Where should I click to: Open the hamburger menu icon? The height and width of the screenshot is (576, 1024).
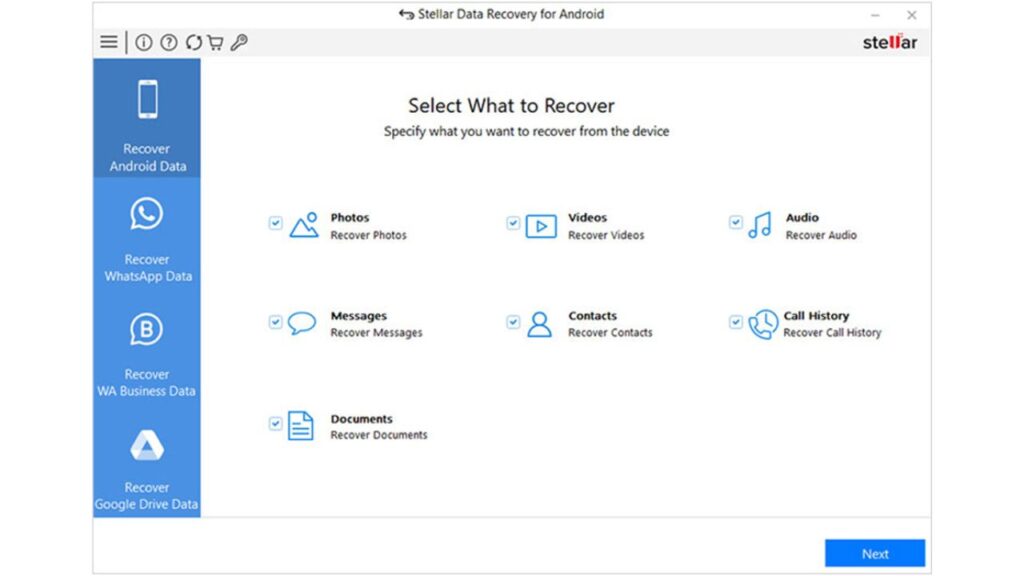click(108, 42)
